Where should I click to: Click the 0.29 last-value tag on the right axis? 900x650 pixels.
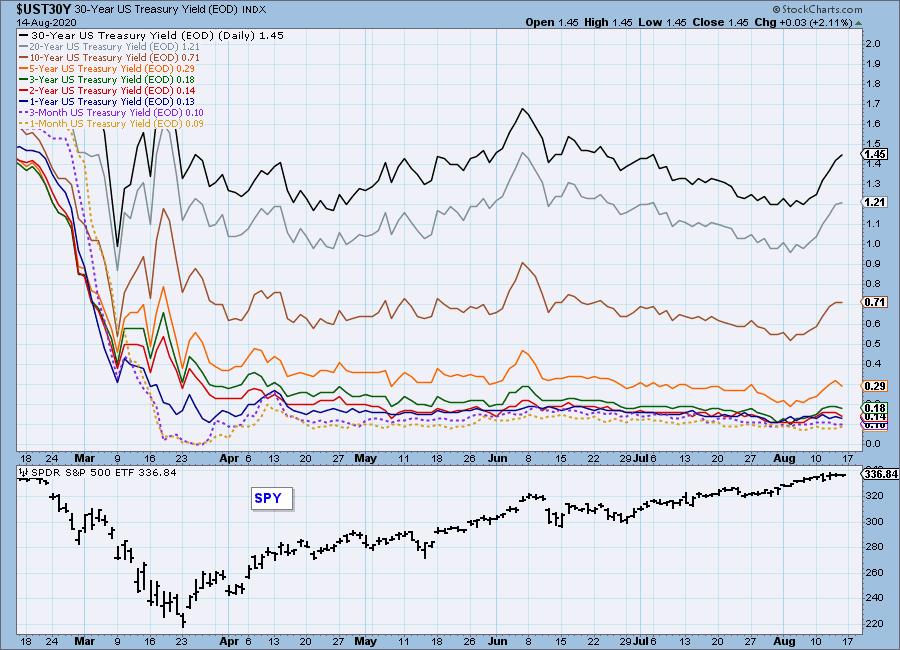tap(874, 386)
